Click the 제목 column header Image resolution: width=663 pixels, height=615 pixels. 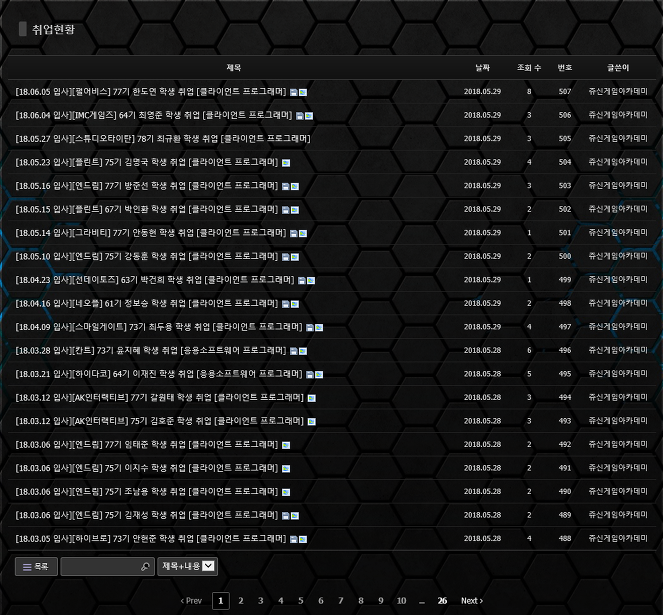(x=233, y=68)
